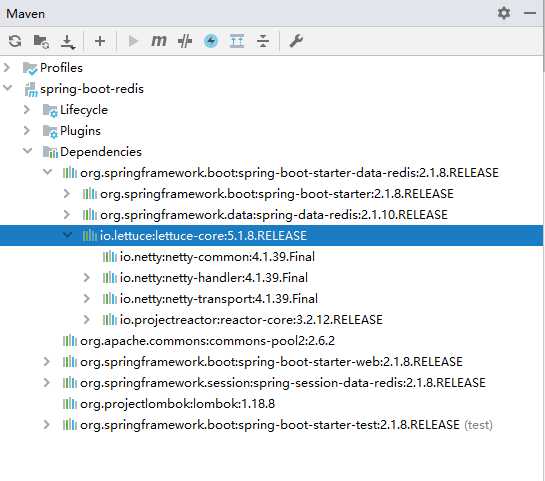Select spring-boot-redis project label
The width and height of the screenshot is (545, 481).
(92, 89)
